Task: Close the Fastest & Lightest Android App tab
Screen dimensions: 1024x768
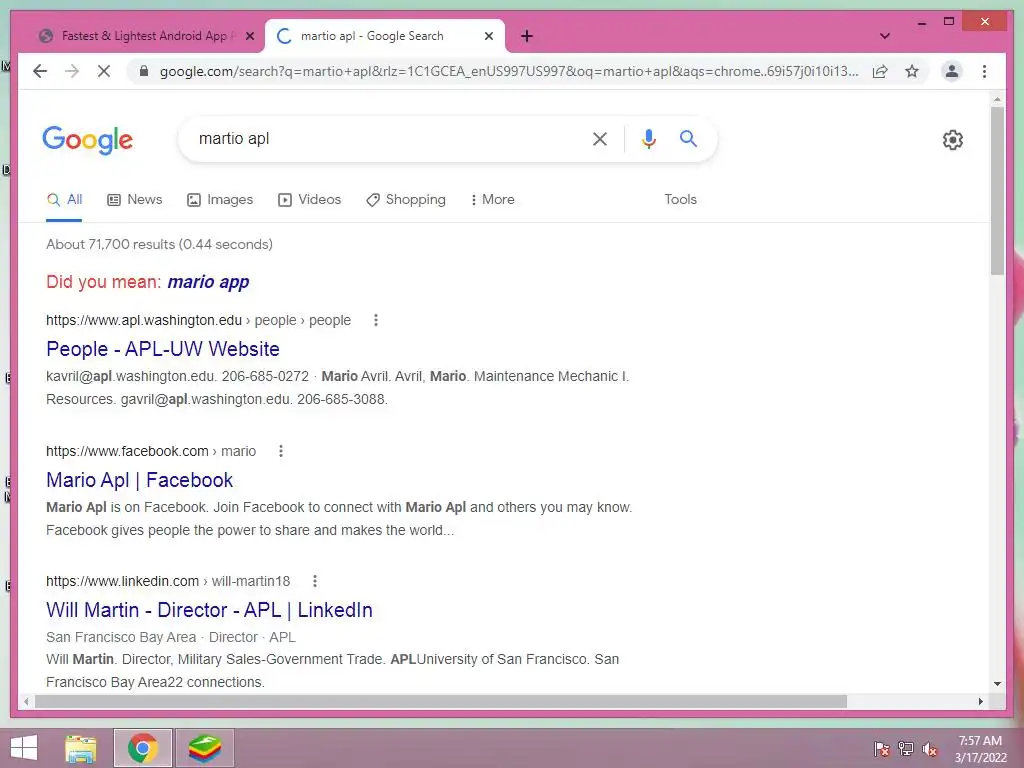Action: (249, 36)
